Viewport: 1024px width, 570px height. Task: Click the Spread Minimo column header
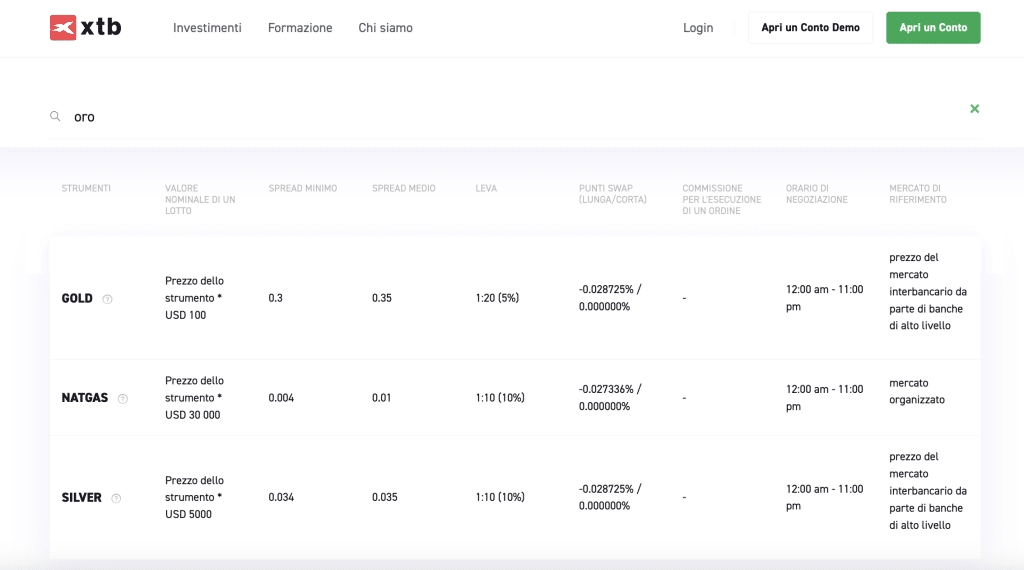point(303,188)
